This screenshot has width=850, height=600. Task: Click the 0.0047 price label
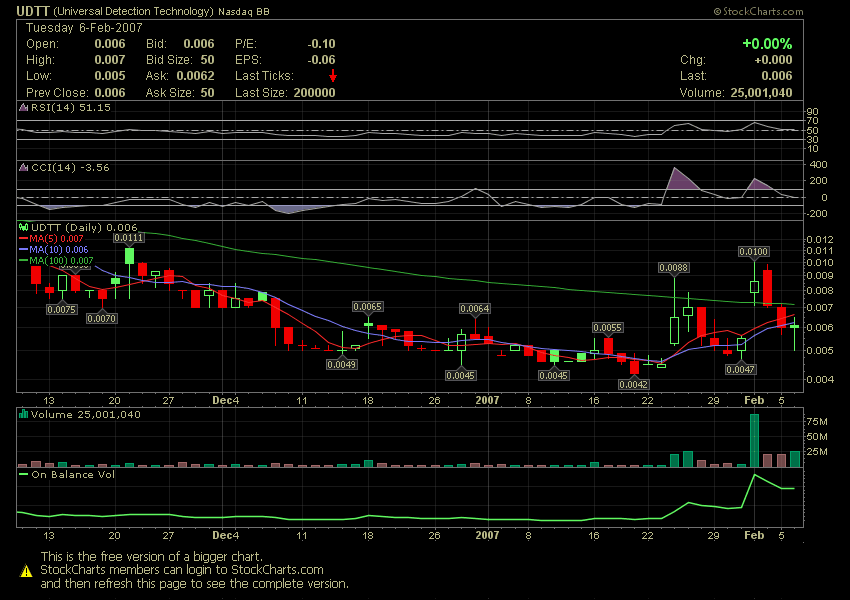coord(740,370)
